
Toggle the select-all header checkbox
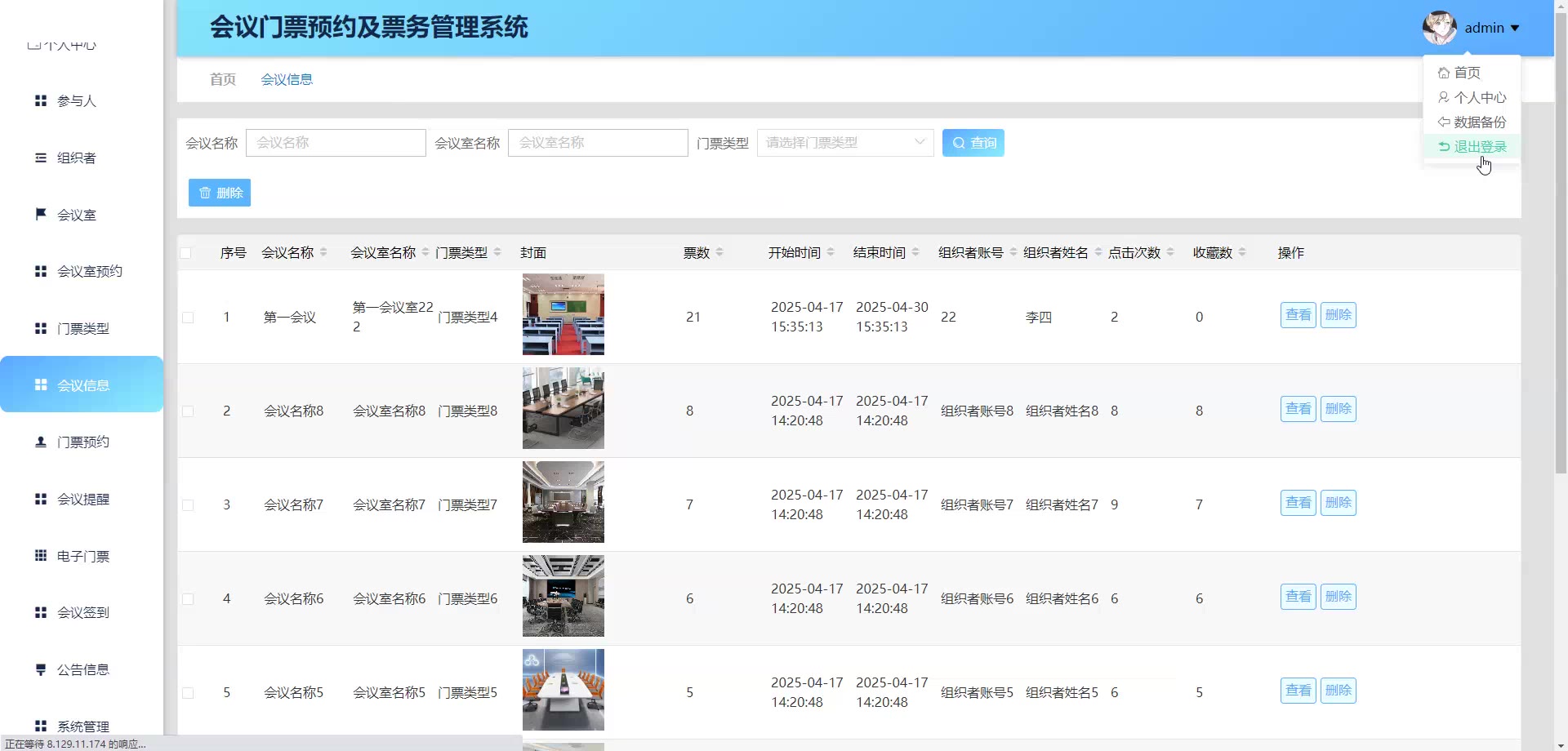click(186, 253)
